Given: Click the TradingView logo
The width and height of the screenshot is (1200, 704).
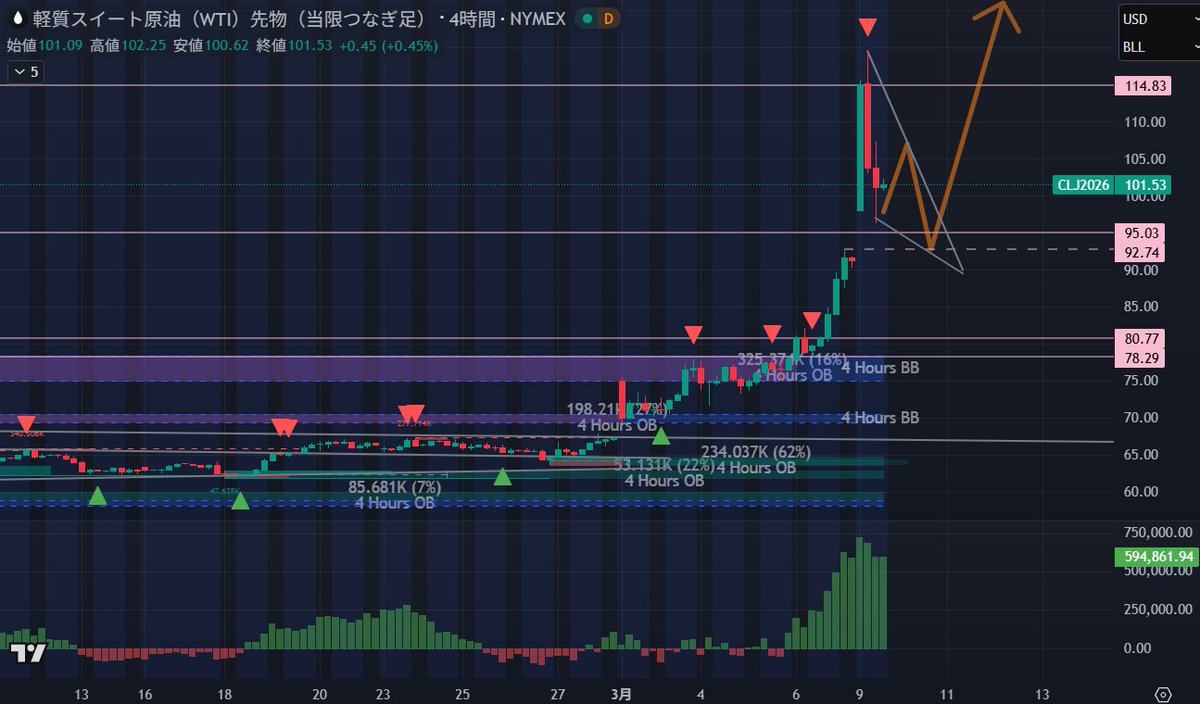Looking at the screenshot, I should coord(29,654).
